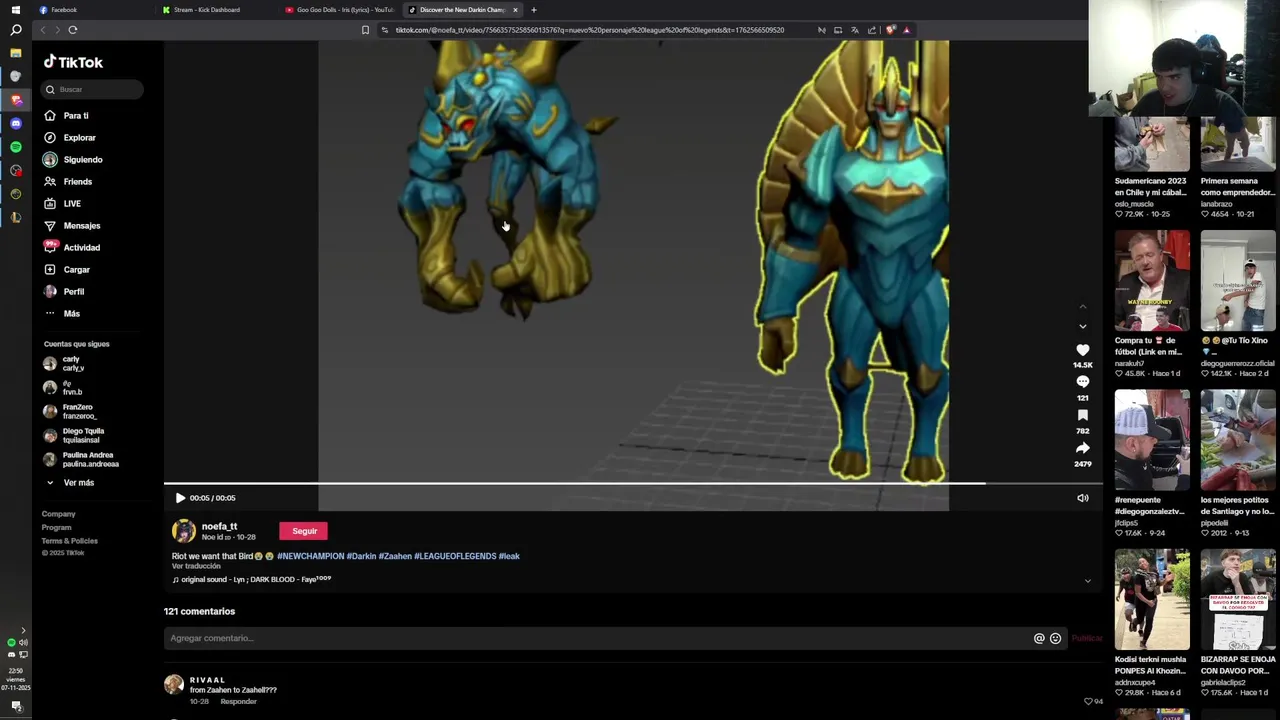1280x720 pixels.
Task: Reload the page
Action: (x=73, y=30)
